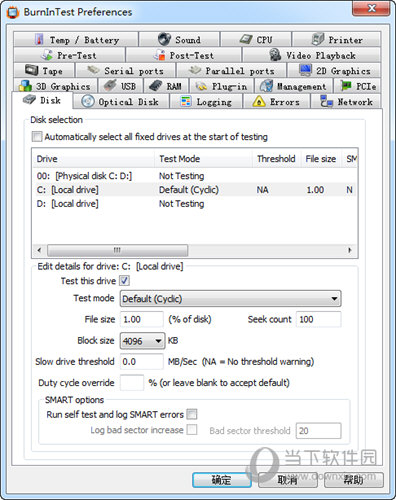
Task: Open the RAM tab
Action: (166, 86)
